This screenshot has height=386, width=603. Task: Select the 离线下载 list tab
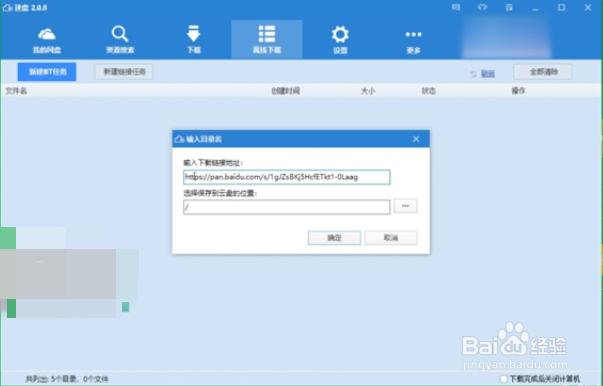pyautogui.click(x=267, y=39)
